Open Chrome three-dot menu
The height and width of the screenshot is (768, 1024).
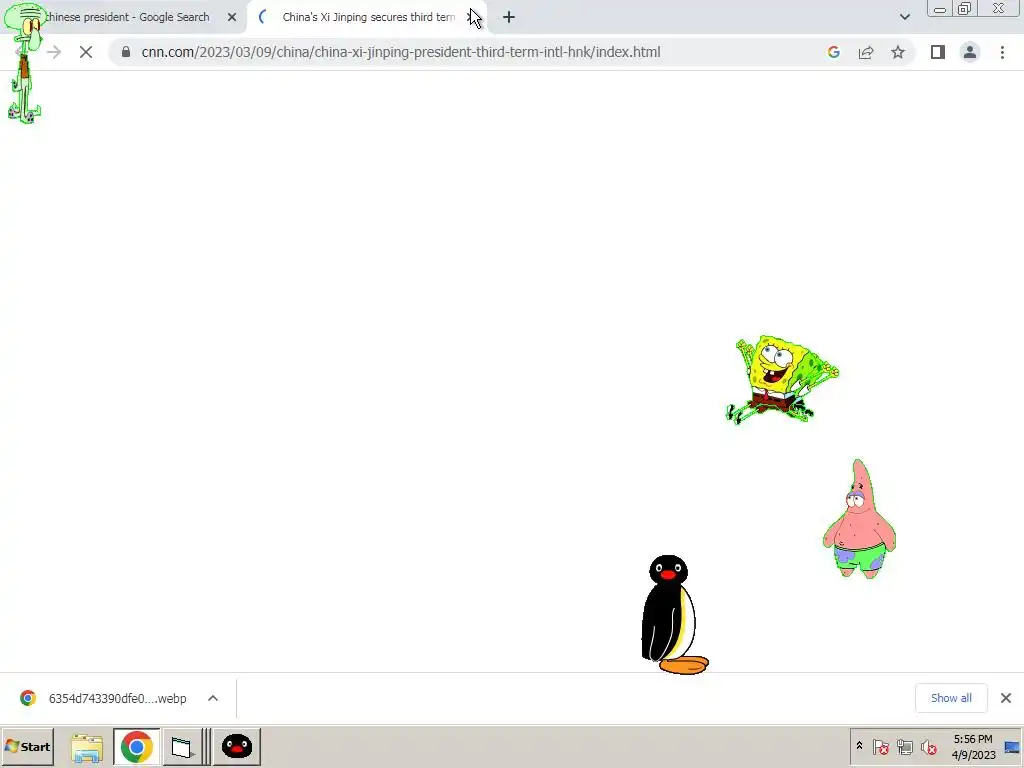point(1002,52)
